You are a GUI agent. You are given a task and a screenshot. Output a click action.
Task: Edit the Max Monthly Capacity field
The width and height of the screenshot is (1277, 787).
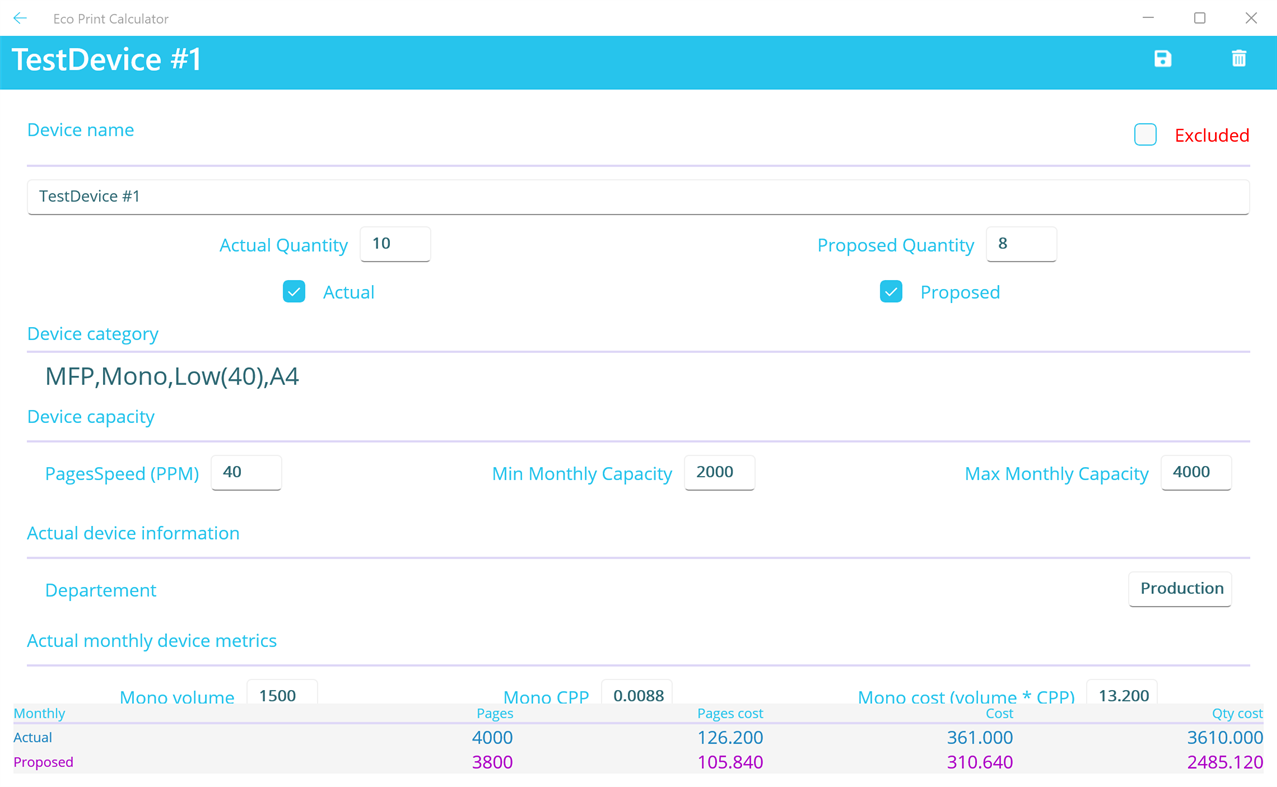[x=1196, y=472]
